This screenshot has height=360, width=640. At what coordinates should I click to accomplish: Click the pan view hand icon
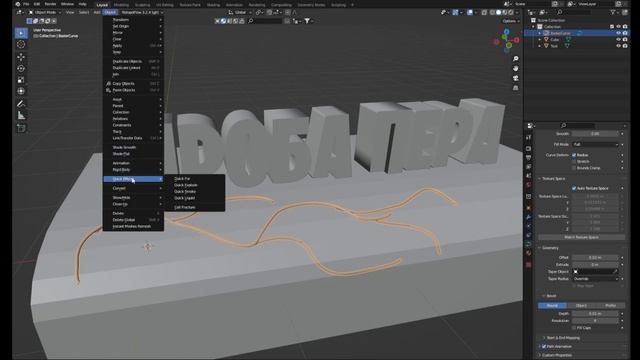tap(516, 68)
